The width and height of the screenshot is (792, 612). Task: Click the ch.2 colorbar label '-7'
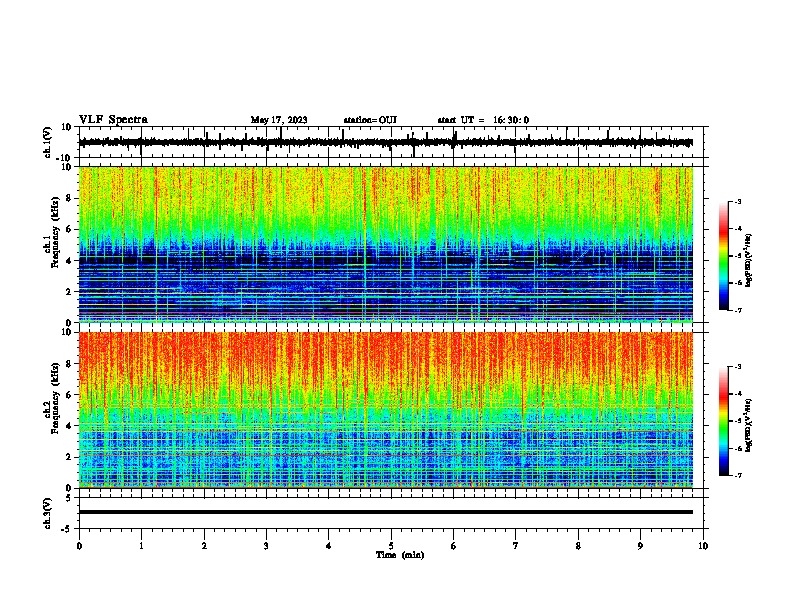pos(738,476)
